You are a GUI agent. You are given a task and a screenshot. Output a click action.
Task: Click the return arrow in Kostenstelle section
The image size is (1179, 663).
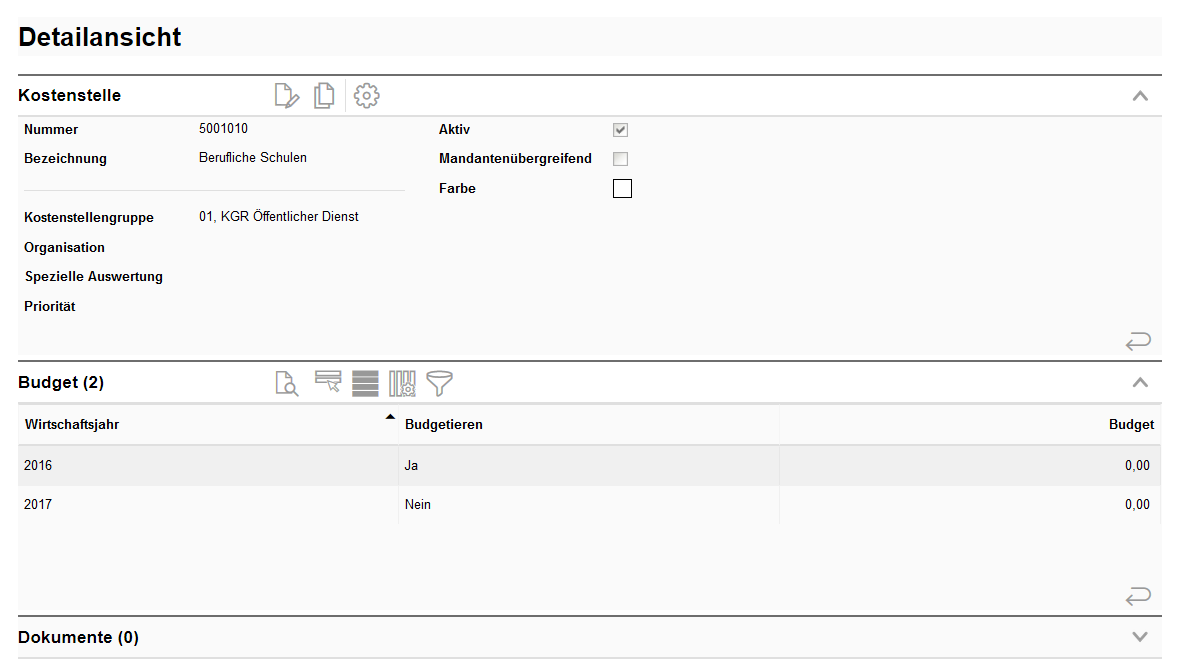tap(1138, 342)
